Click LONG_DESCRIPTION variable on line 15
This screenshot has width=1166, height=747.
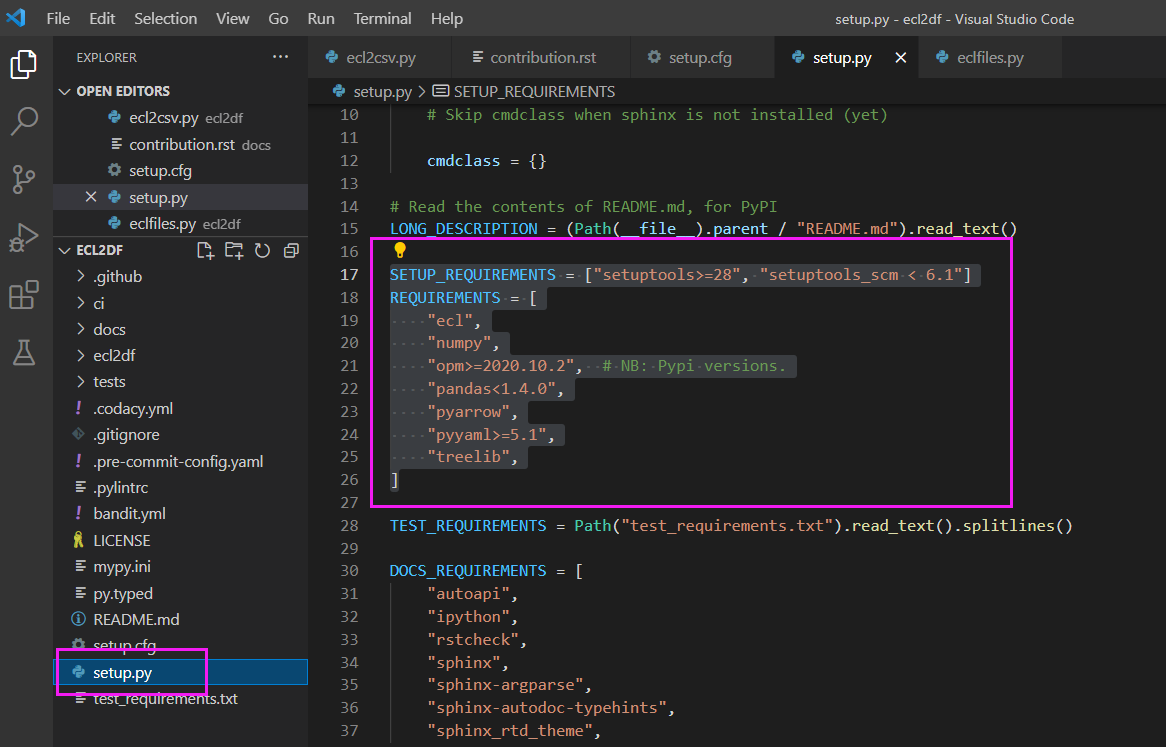(463, 229)
